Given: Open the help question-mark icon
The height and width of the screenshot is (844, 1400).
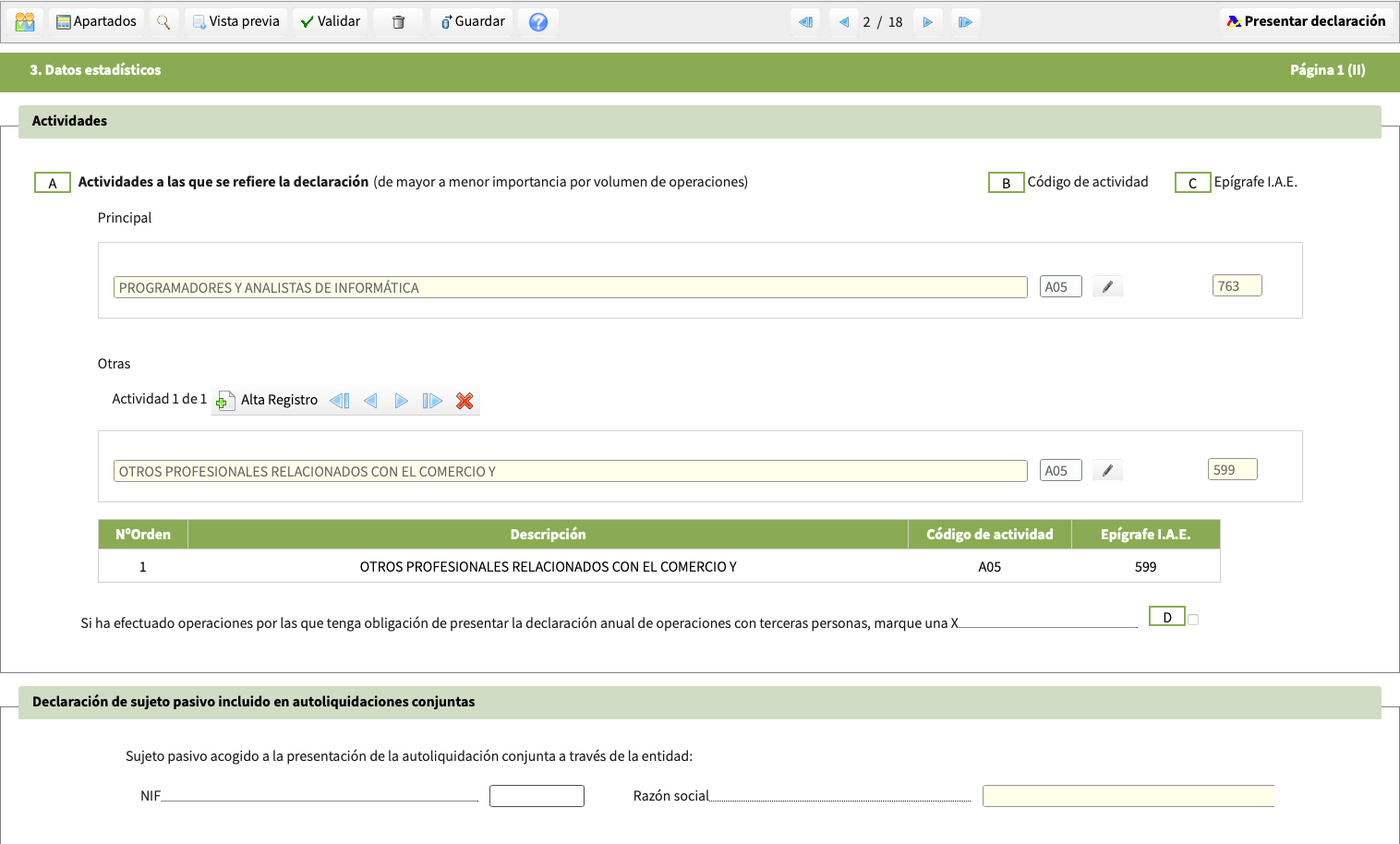Looking at the screenshot, I should tap(538, 21).
